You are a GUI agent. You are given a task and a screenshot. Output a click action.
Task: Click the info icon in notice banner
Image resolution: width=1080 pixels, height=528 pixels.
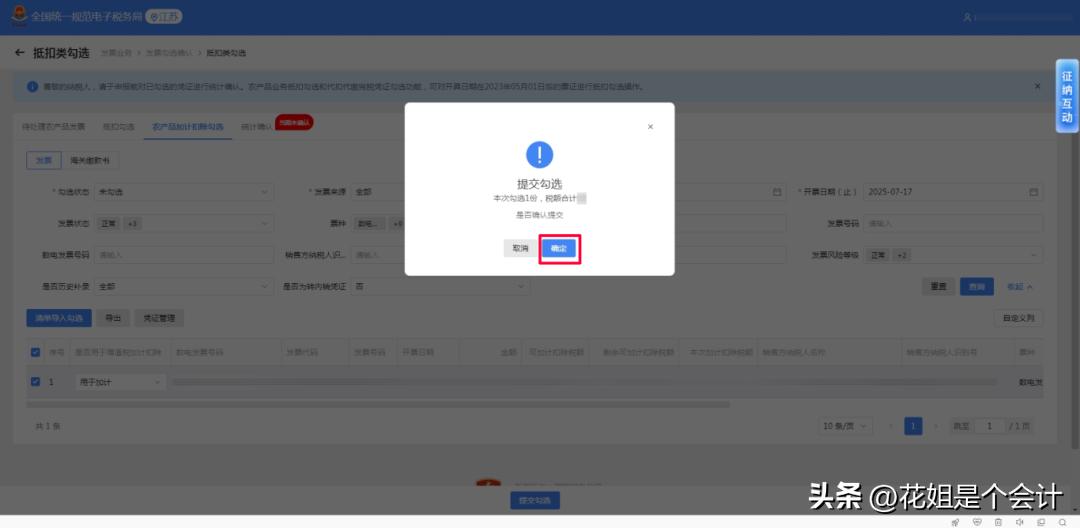point(32,87)
